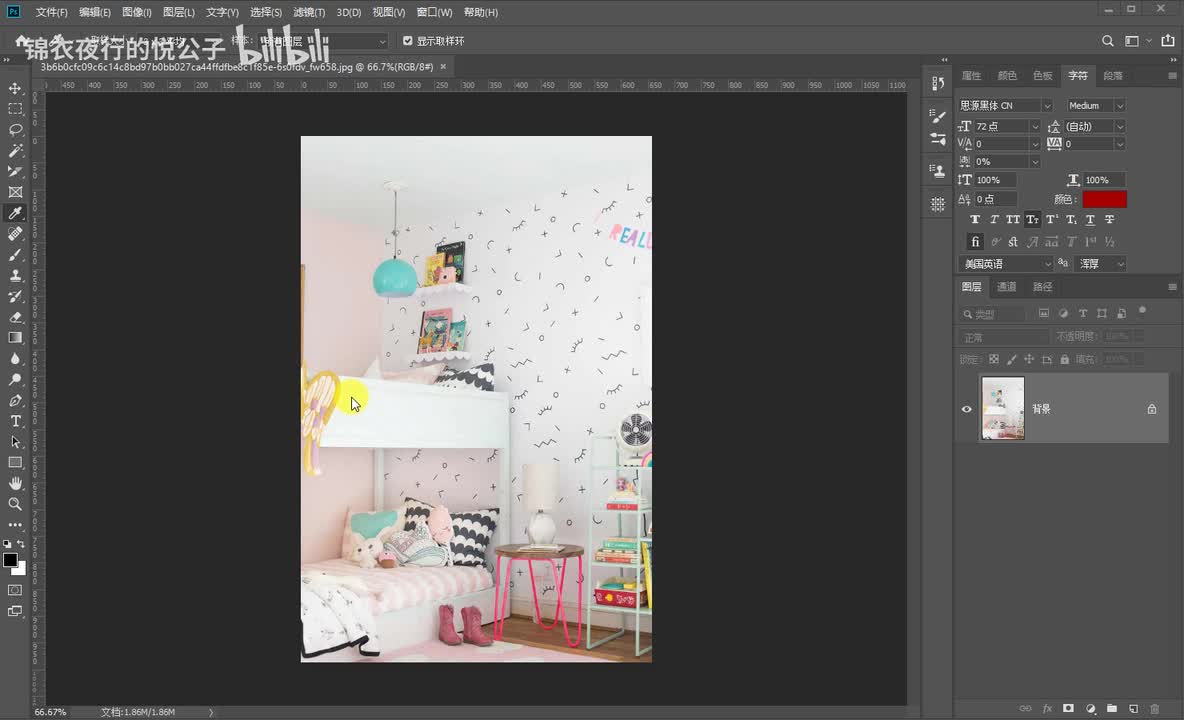Select the Frame tool
1184x720 pixels.
tap(15, 192)
